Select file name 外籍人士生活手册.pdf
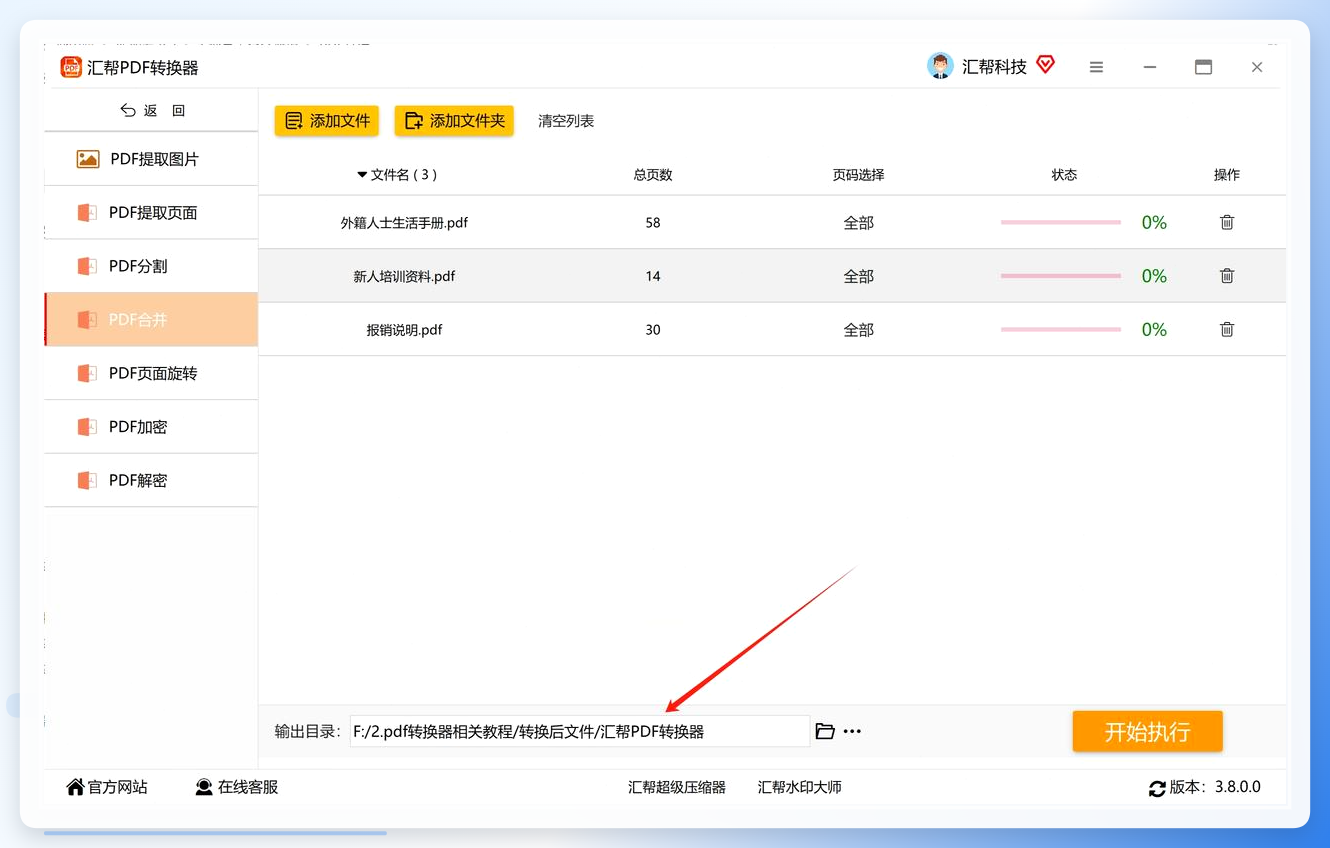 click(x=404, y=223)
